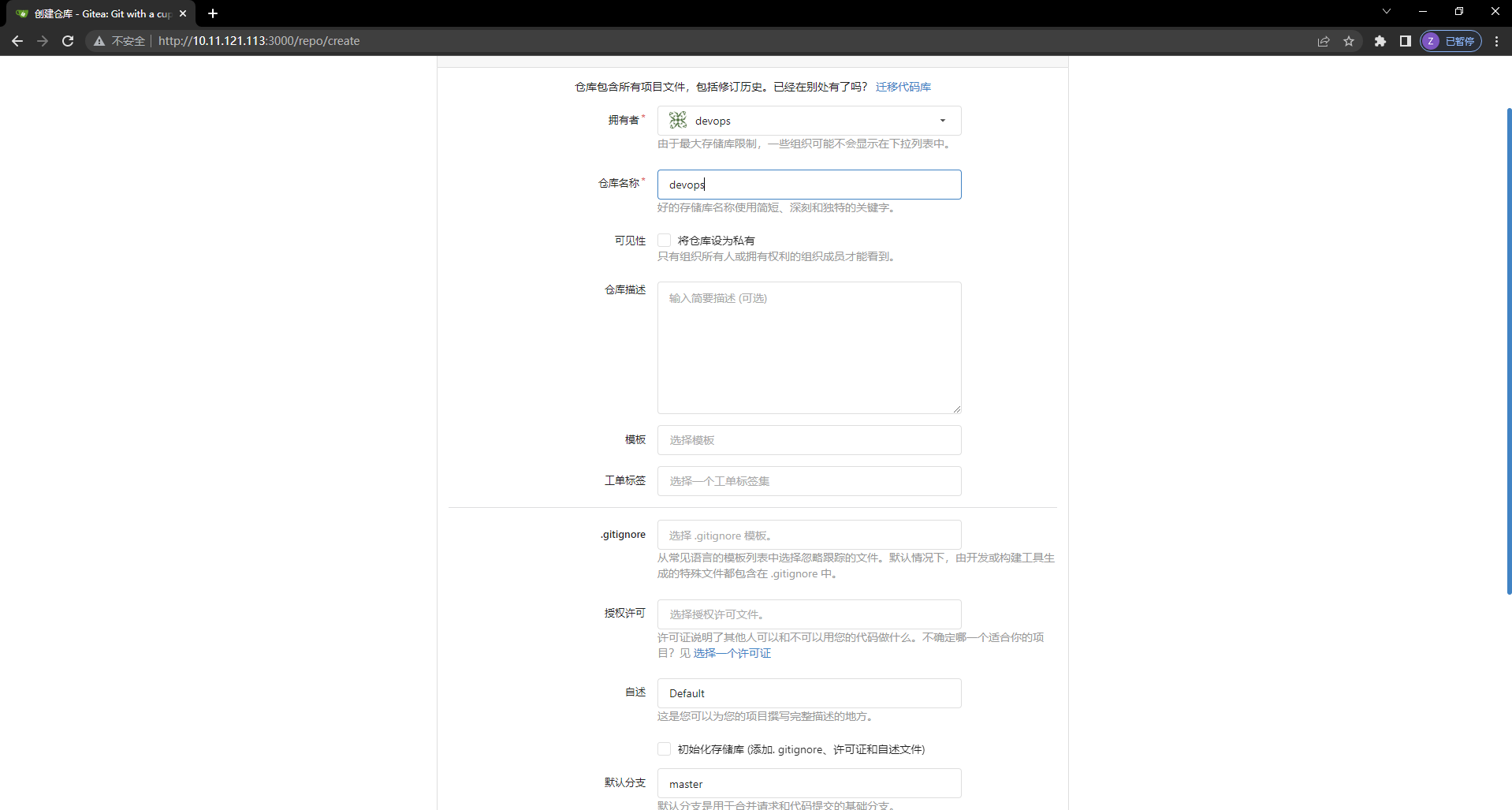
Task: Expand the 拥有者 owner dropdown
Action: pos(941,120)
